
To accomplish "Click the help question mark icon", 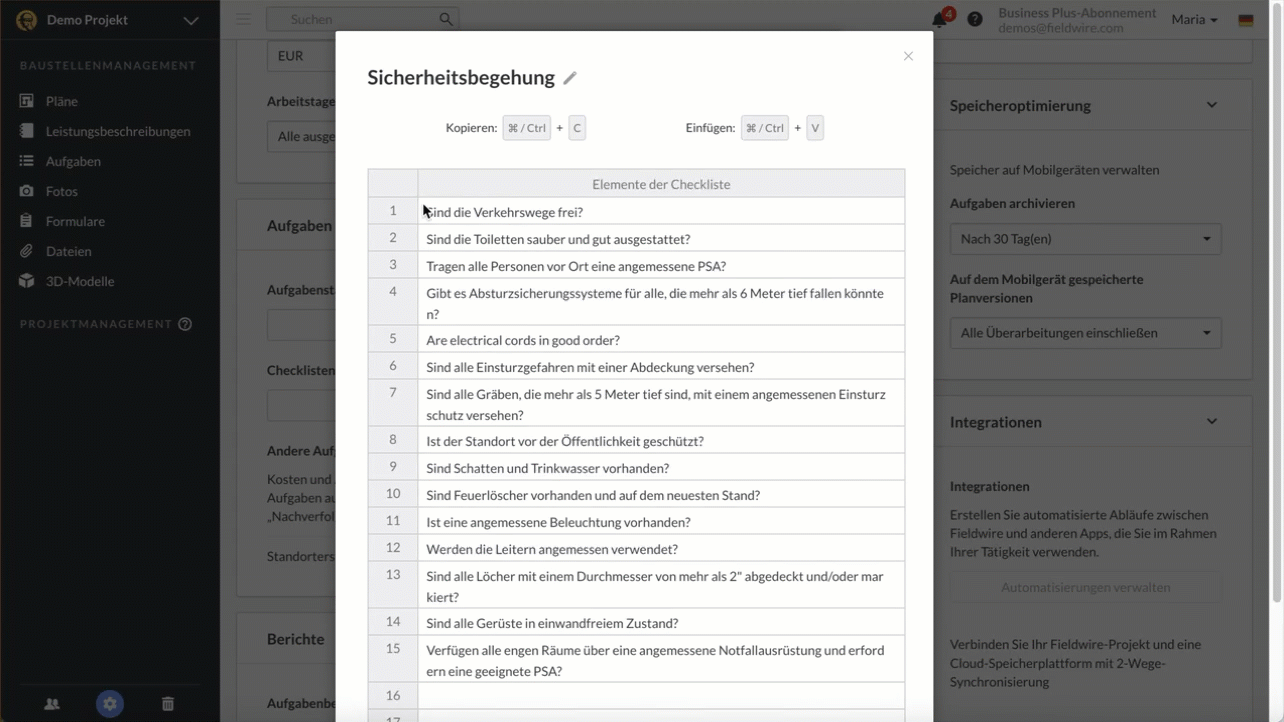I will point(975,20).
